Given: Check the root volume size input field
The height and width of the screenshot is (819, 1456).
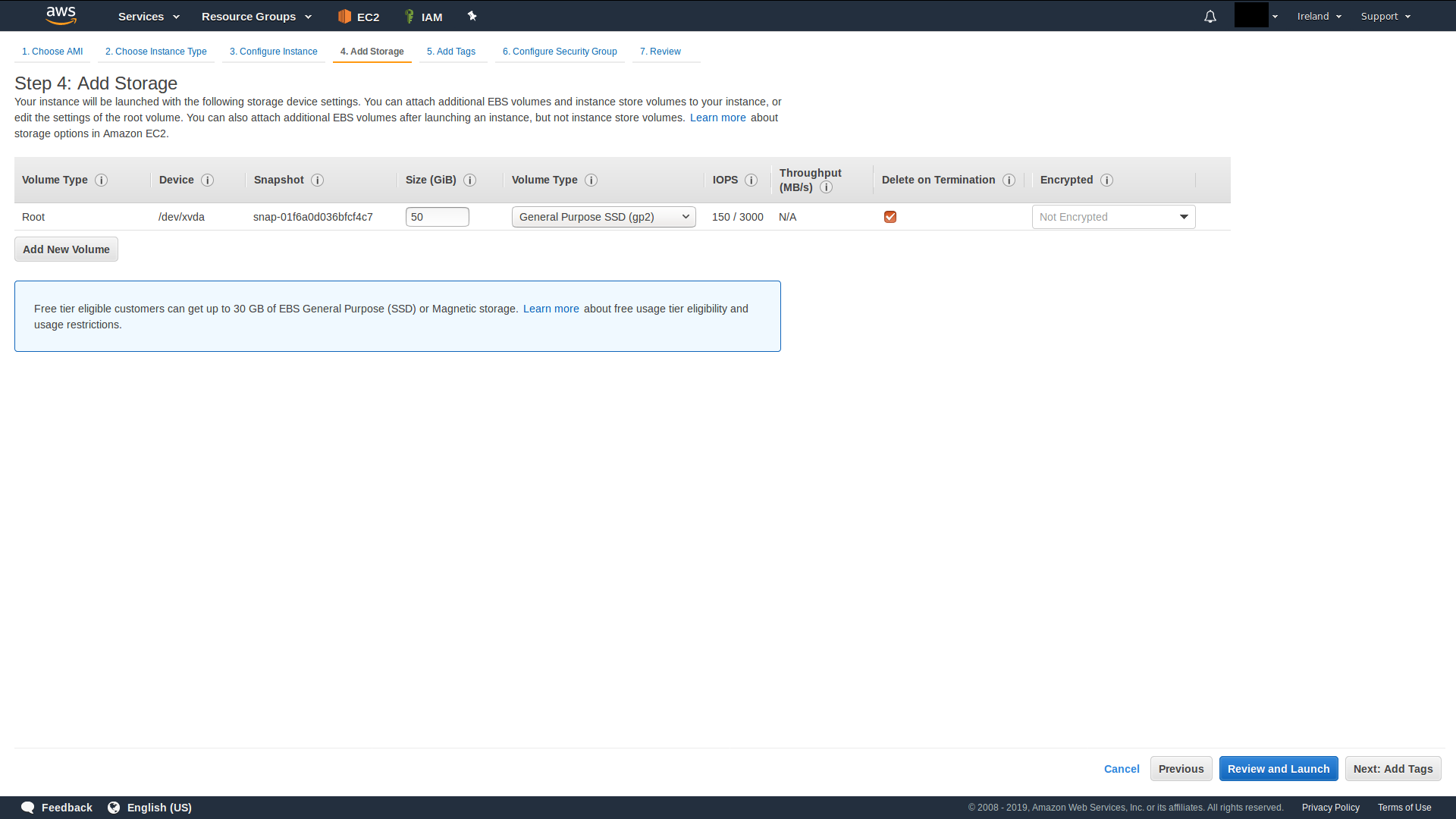Looking at the screenshot, I should coord(437,216).
